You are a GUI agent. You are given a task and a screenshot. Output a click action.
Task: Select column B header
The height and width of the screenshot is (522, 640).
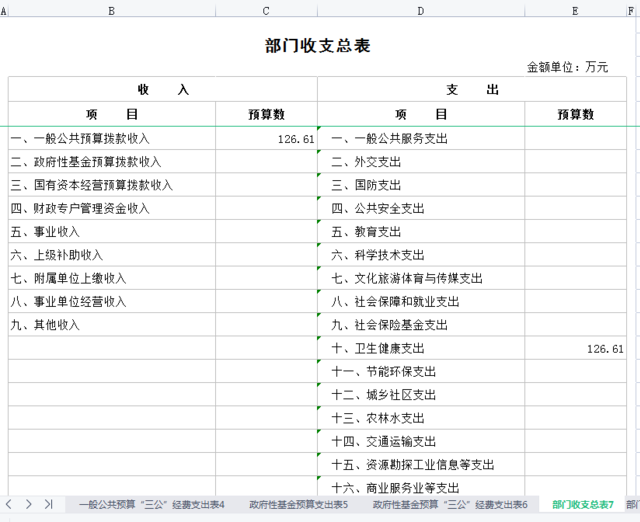(111, 10)
